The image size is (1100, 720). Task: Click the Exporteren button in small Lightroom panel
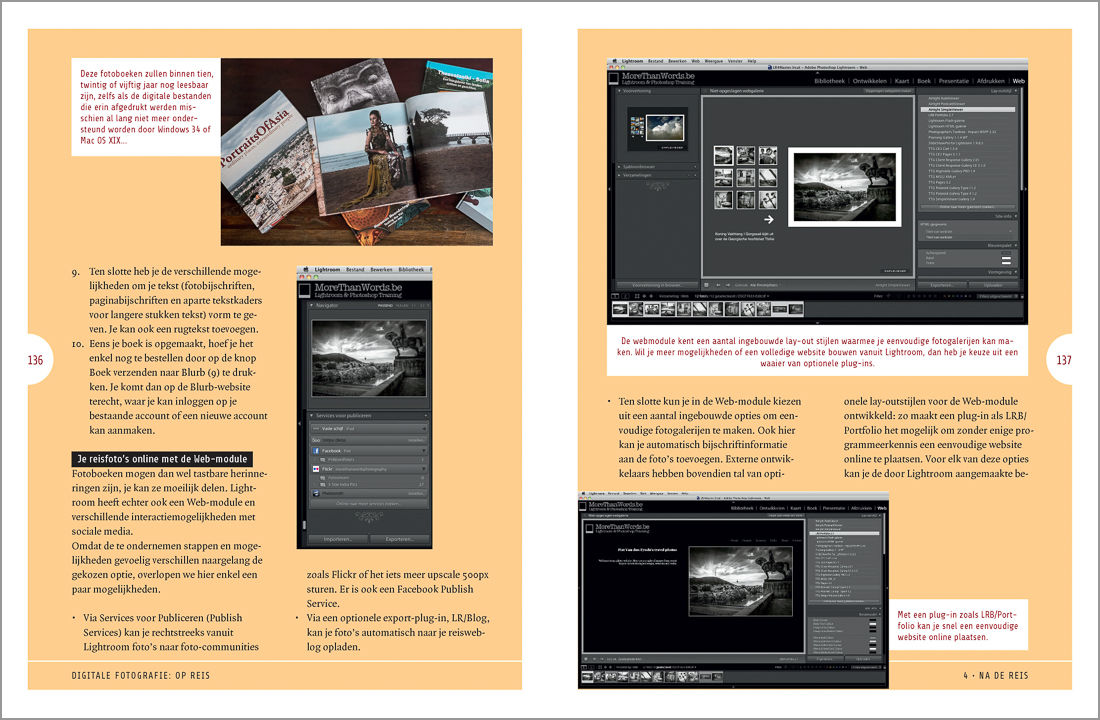(x=400, y=539)
